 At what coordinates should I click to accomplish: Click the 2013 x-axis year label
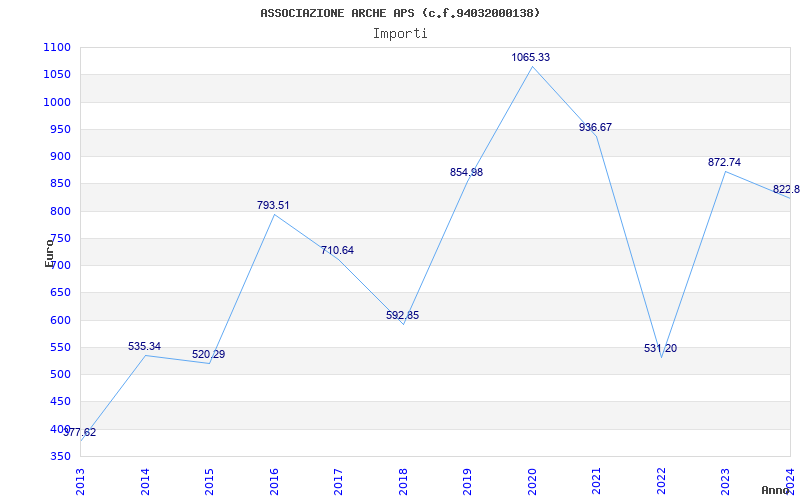[x=80, y=481]
